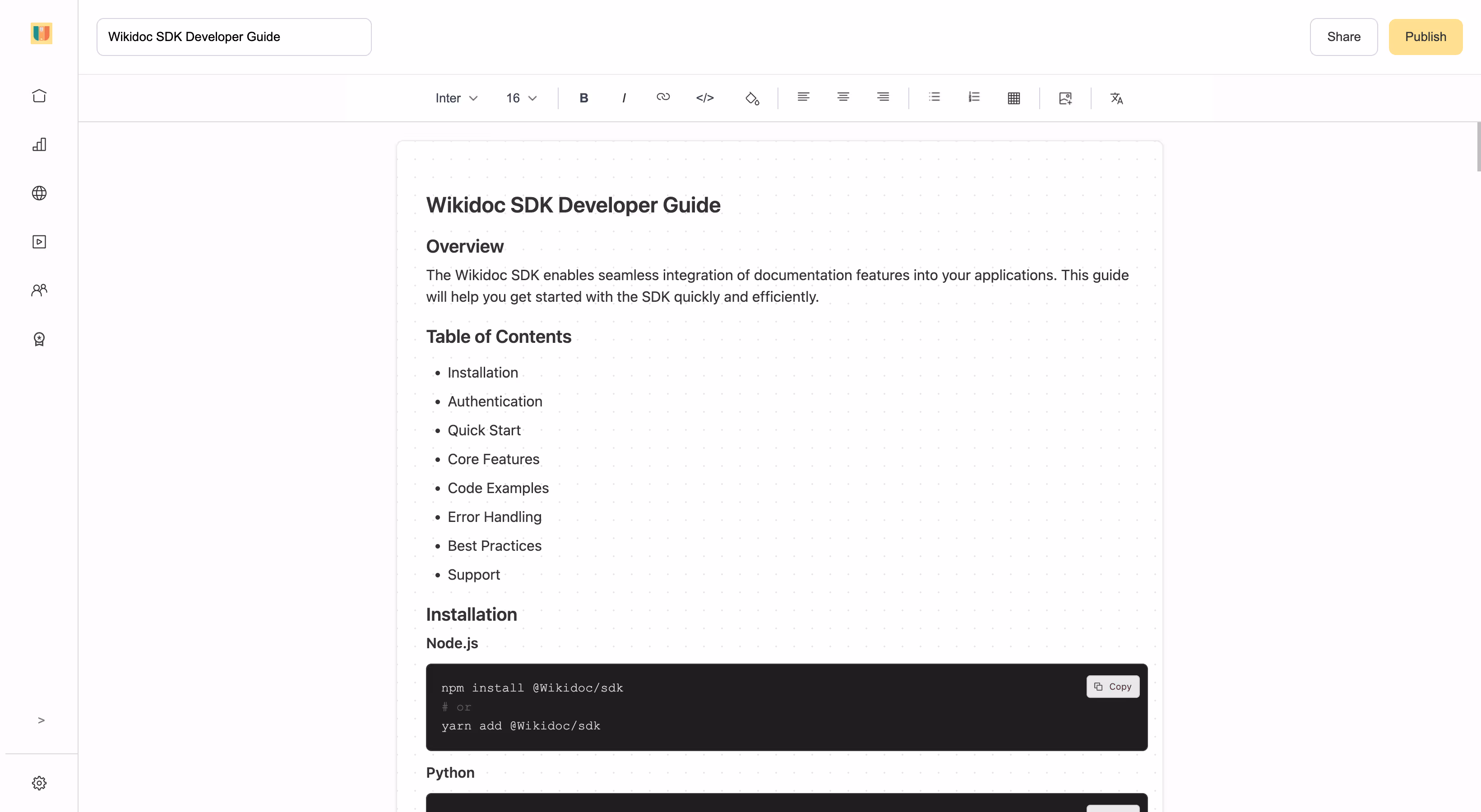Apply a bulleted list
This screenshot has height=812, width=1481.
click(934, 97)
